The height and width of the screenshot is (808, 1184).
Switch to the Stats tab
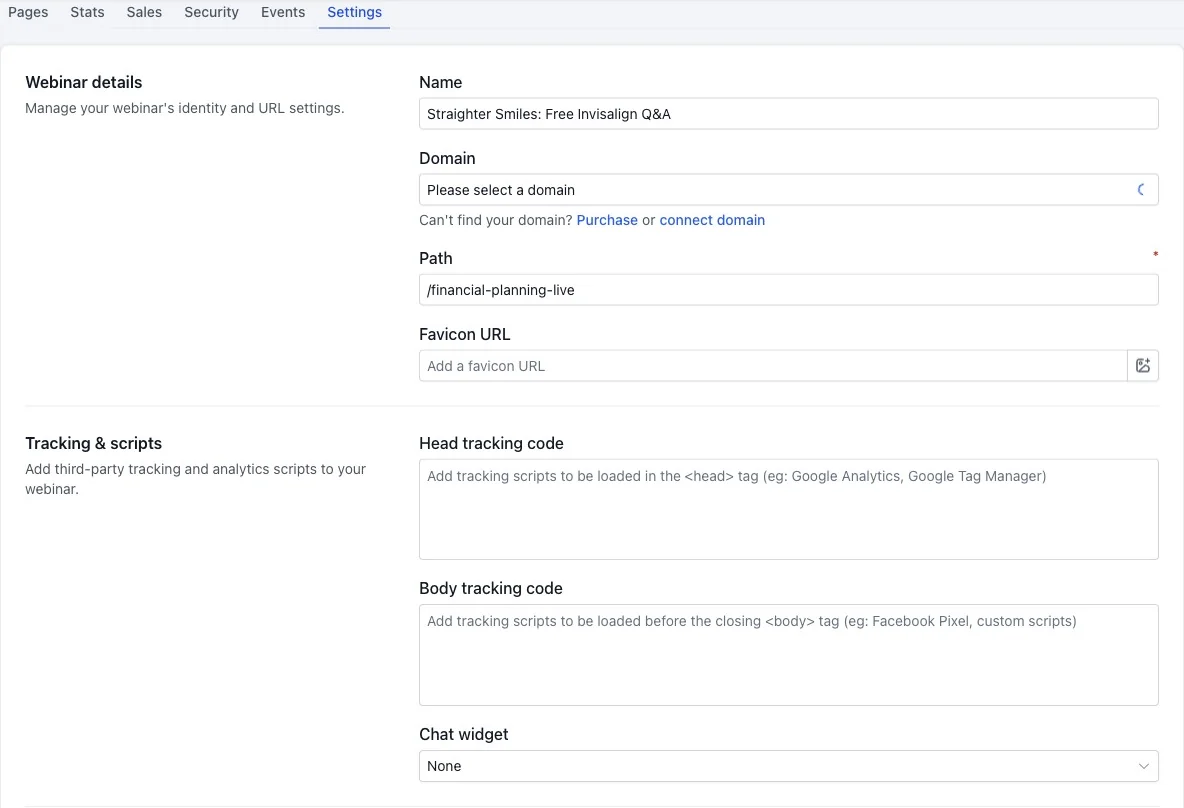pos(87,12)
